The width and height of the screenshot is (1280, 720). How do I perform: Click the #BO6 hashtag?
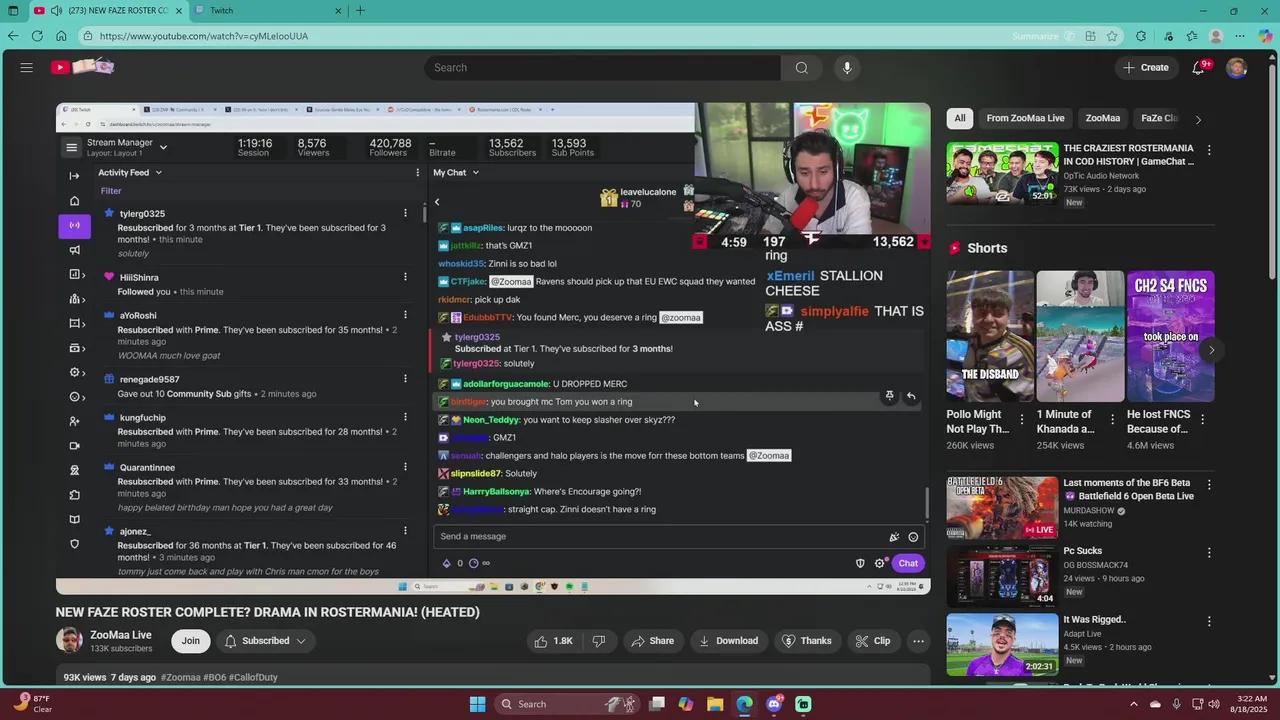[x=215, y=677]
